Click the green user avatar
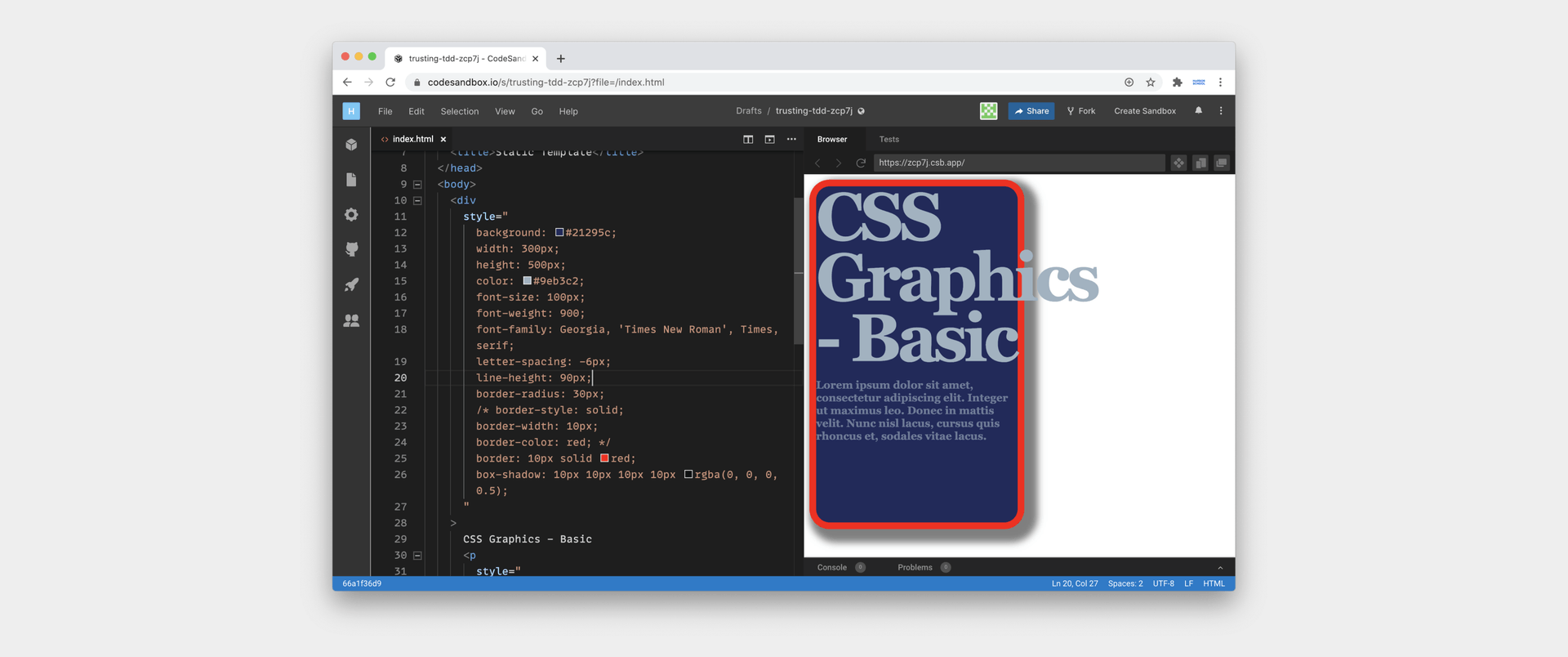This screenshot has height=657, width=1568. [988, 111]
